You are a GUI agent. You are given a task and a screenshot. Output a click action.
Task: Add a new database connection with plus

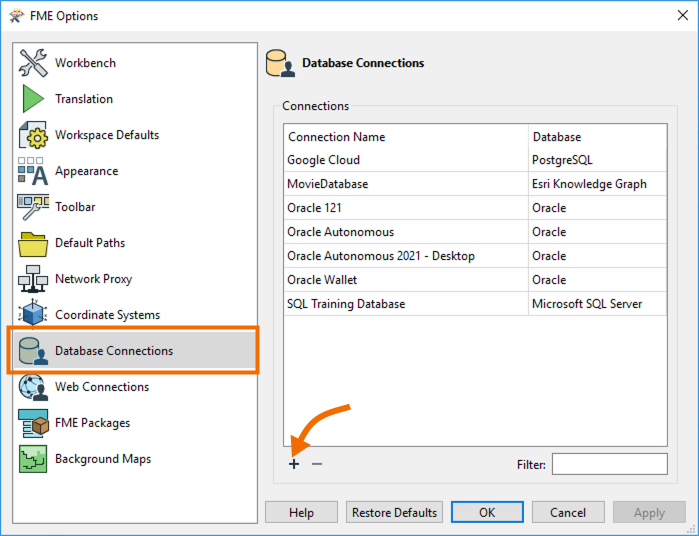tap(294, 464)
